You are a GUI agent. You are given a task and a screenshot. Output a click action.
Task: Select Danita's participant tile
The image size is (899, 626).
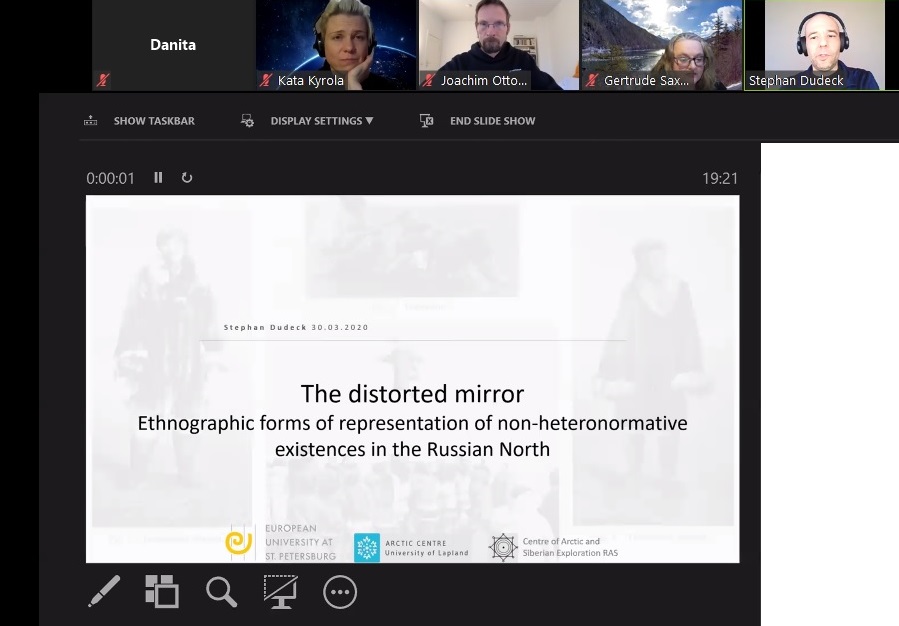pos(173,45)
